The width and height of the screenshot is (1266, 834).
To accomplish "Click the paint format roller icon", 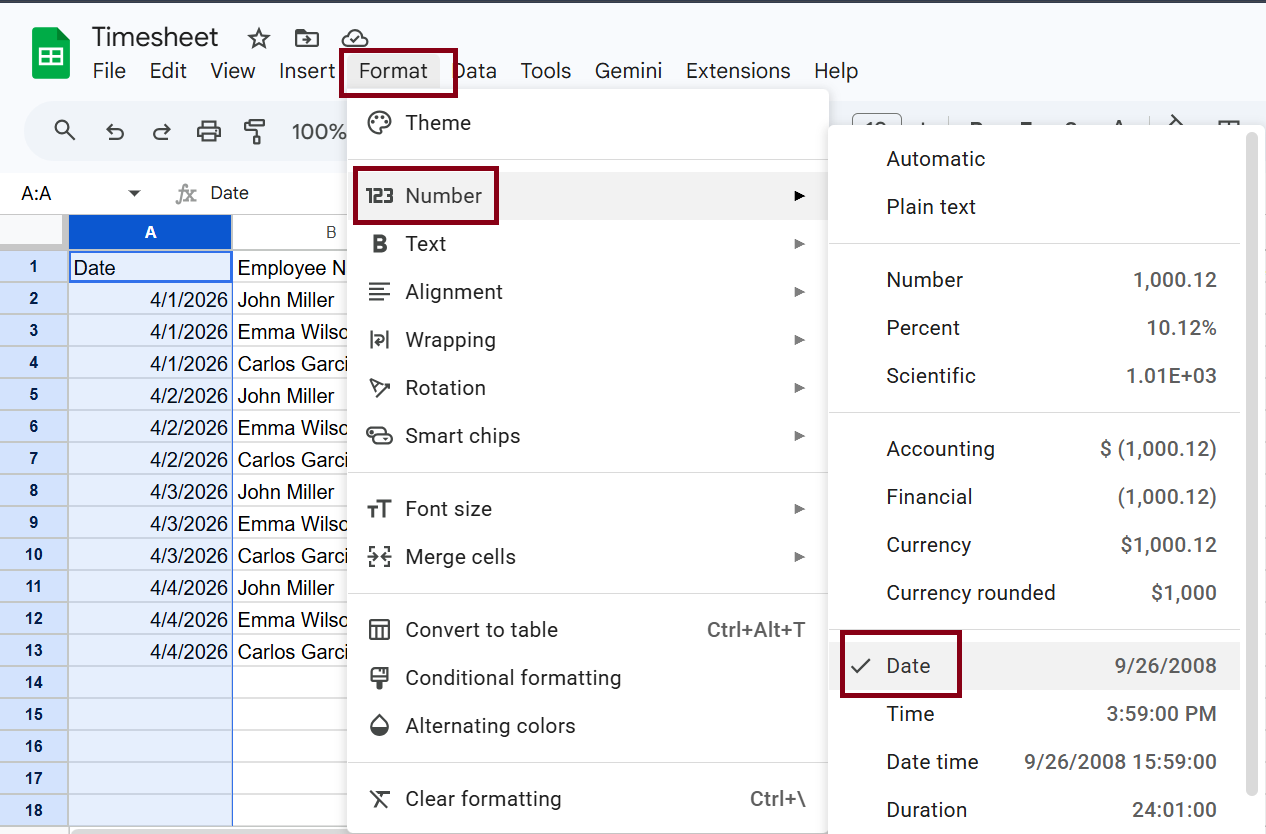I will [255, 131].
